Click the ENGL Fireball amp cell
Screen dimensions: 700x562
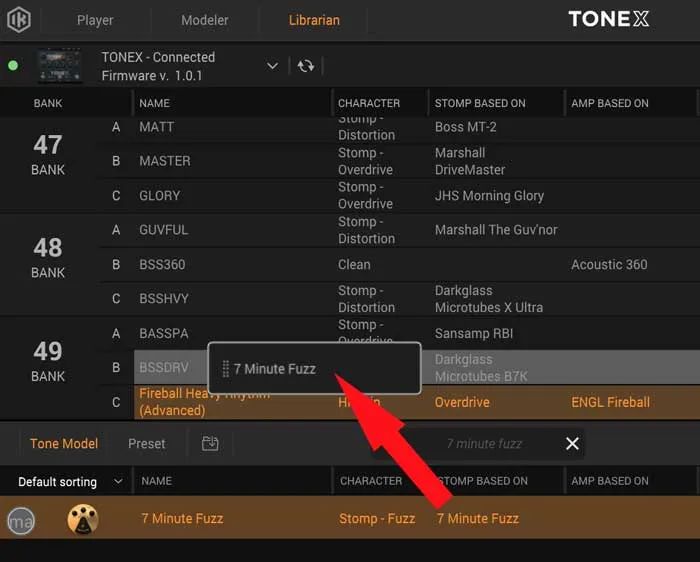(610, 402)
